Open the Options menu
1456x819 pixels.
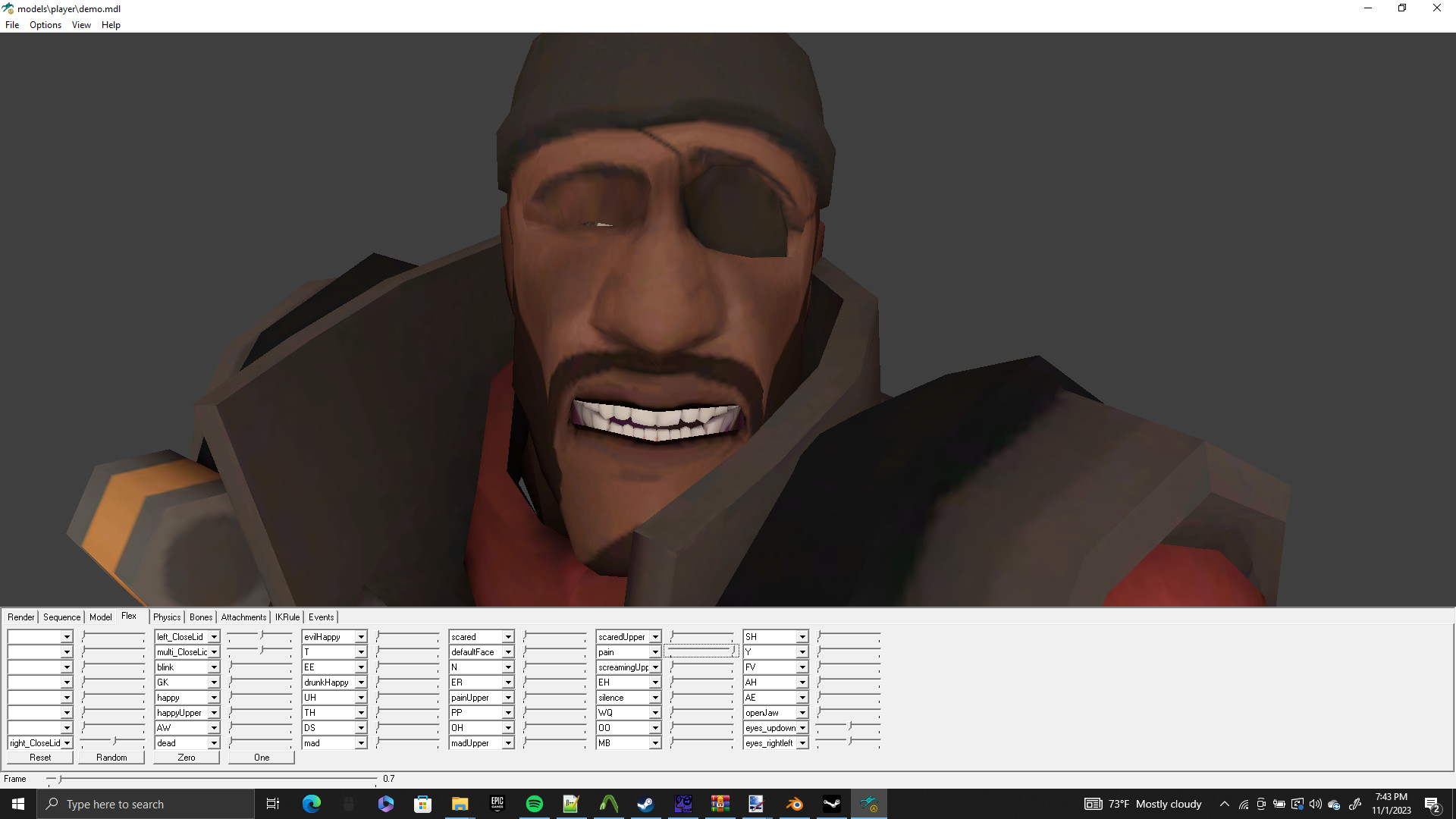45,24
